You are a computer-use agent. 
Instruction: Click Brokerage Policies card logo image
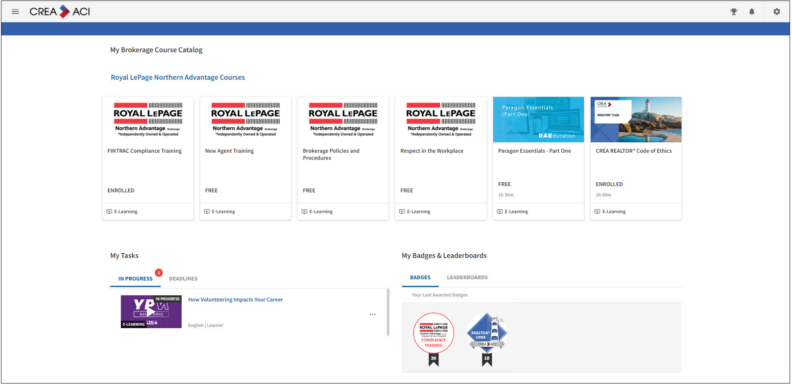click(x=343, y=120)
